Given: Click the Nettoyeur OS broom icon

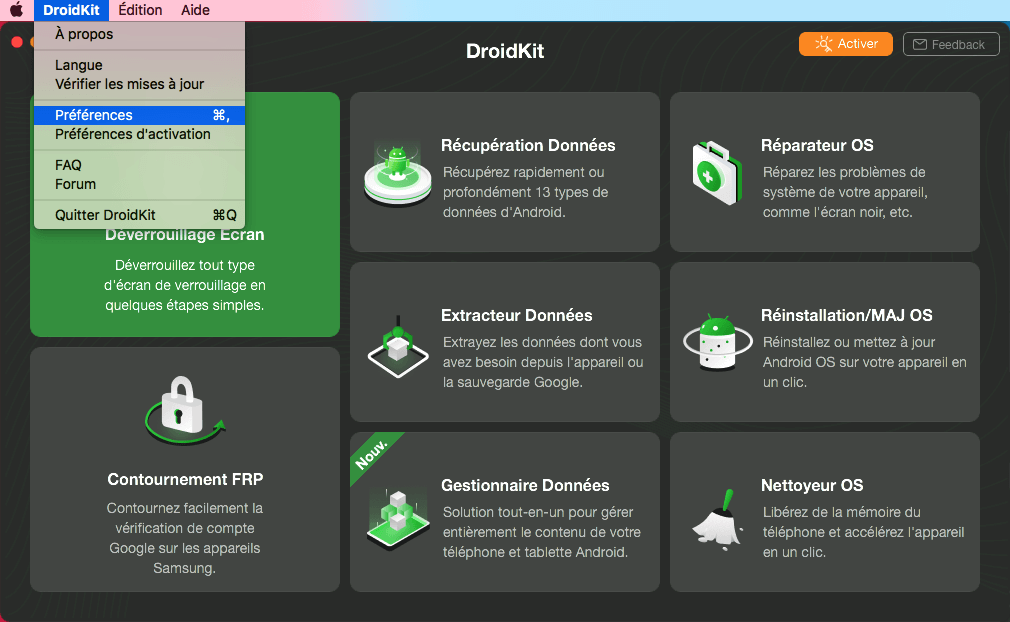Looking at the screenshot, I should pyautogui.click(x=718, y=519).
